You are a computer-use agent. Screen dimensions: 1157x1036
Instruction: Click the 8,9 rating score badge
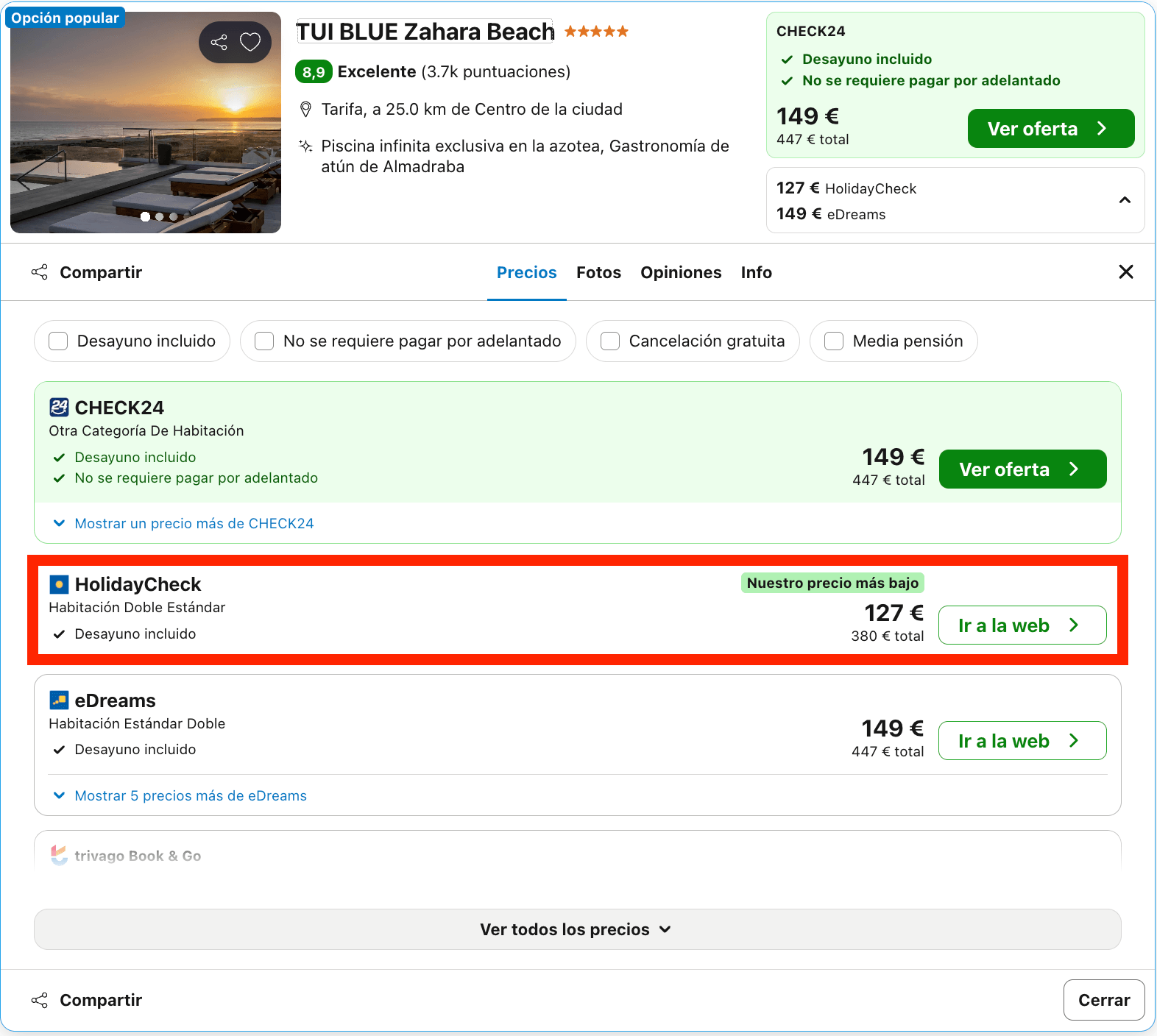[x=314, y=71]
